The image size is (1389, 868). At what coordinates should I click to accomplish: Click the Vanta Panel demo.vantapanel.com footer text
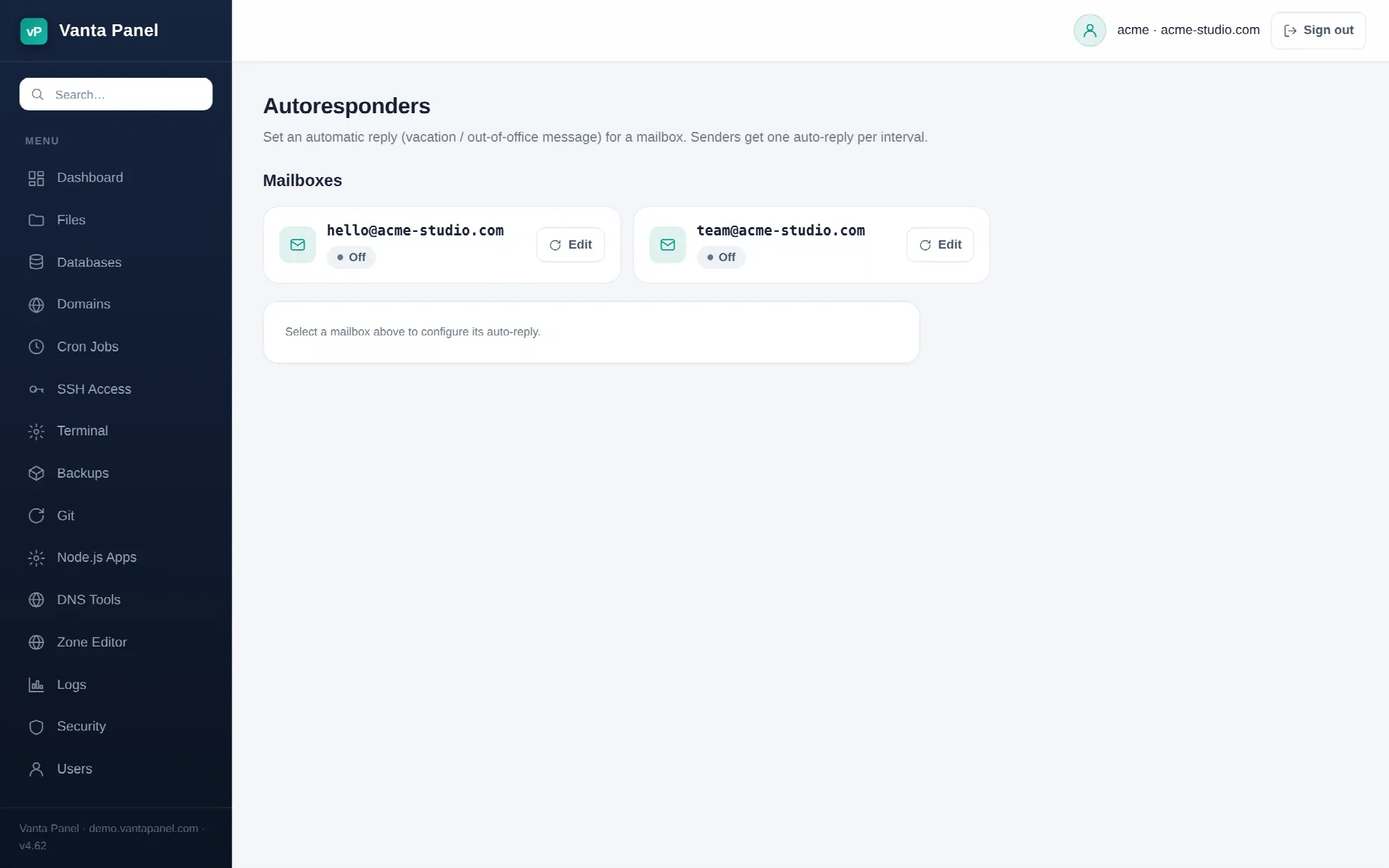(x=111, y=837)
